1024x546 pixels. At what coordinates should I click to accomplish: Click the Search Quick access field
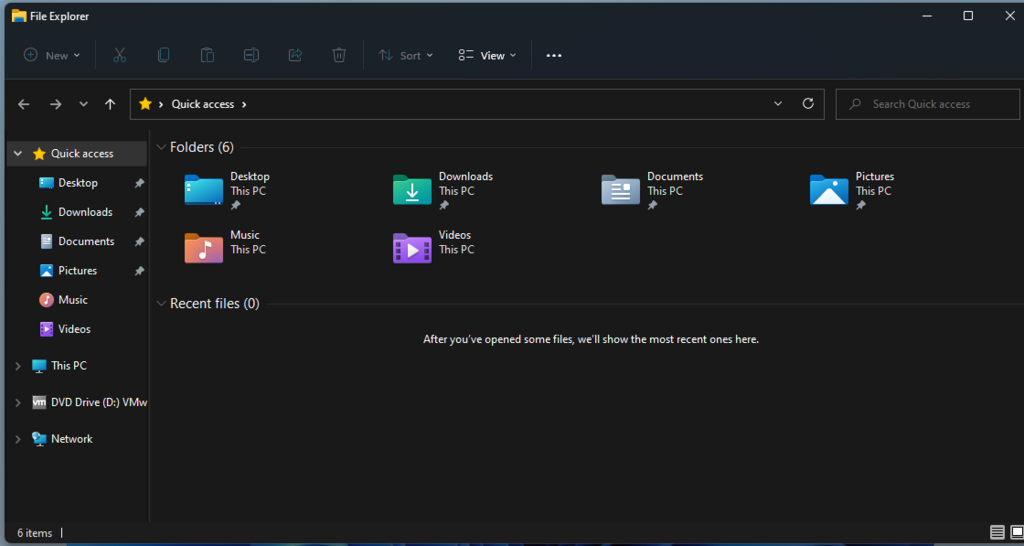click(x=927, y=104)
